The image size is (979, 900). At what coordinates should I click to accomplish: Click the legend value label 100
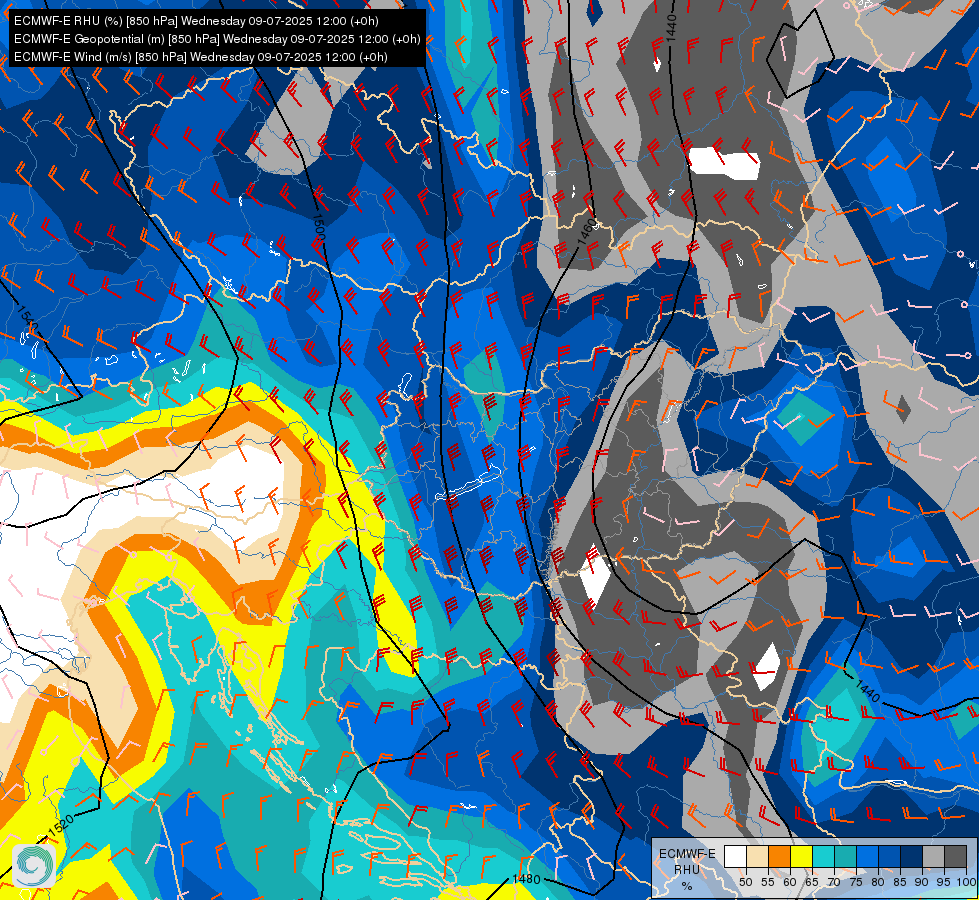pos(966,882)
